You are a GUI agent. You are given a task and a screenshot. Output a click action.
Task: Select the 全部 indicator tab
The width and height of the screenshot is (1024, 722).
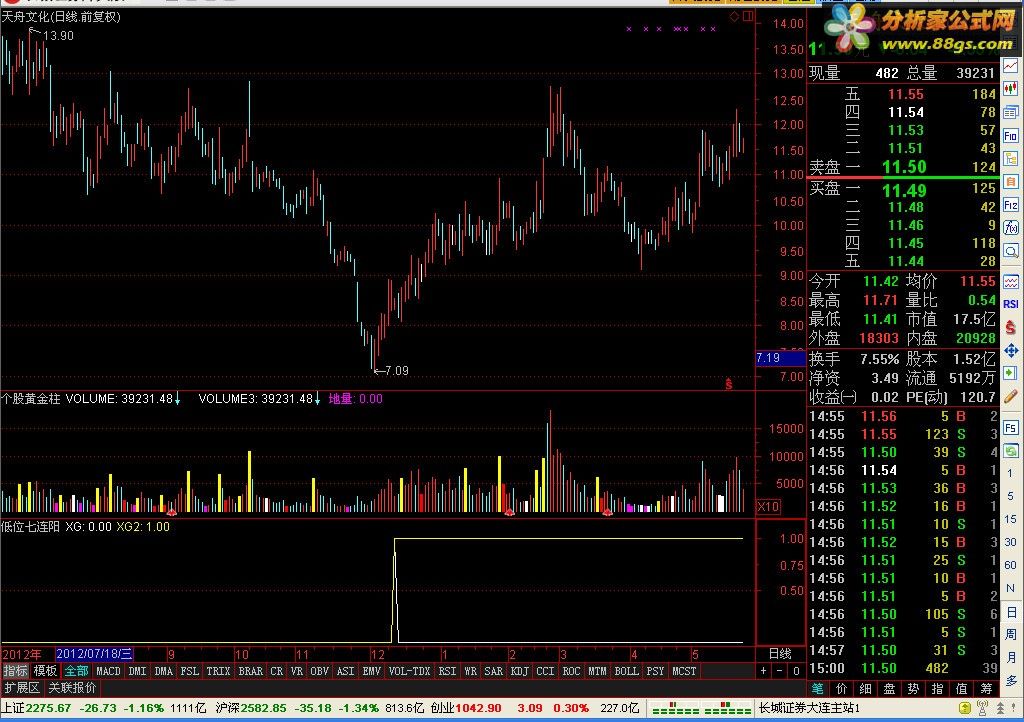pyautogui.click(x=76, y=671)
